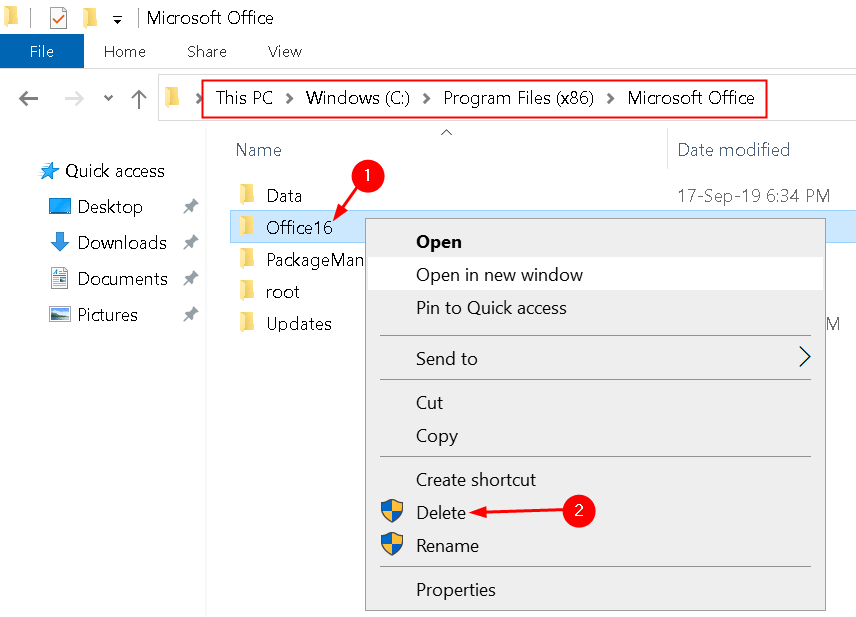Switch to the View ribbon tab
The image size is (856, 617).
[285, 51]
